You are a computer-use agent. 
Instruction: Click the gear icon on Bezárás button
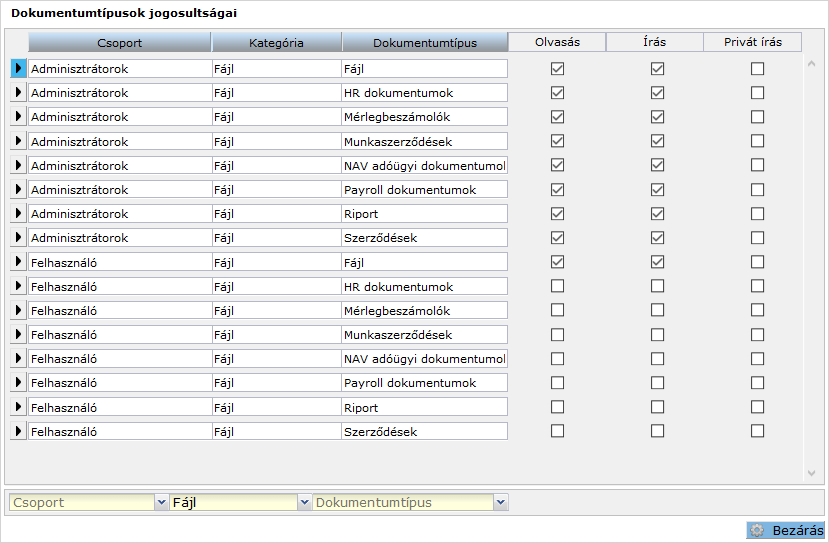click(x=758, y=530)
